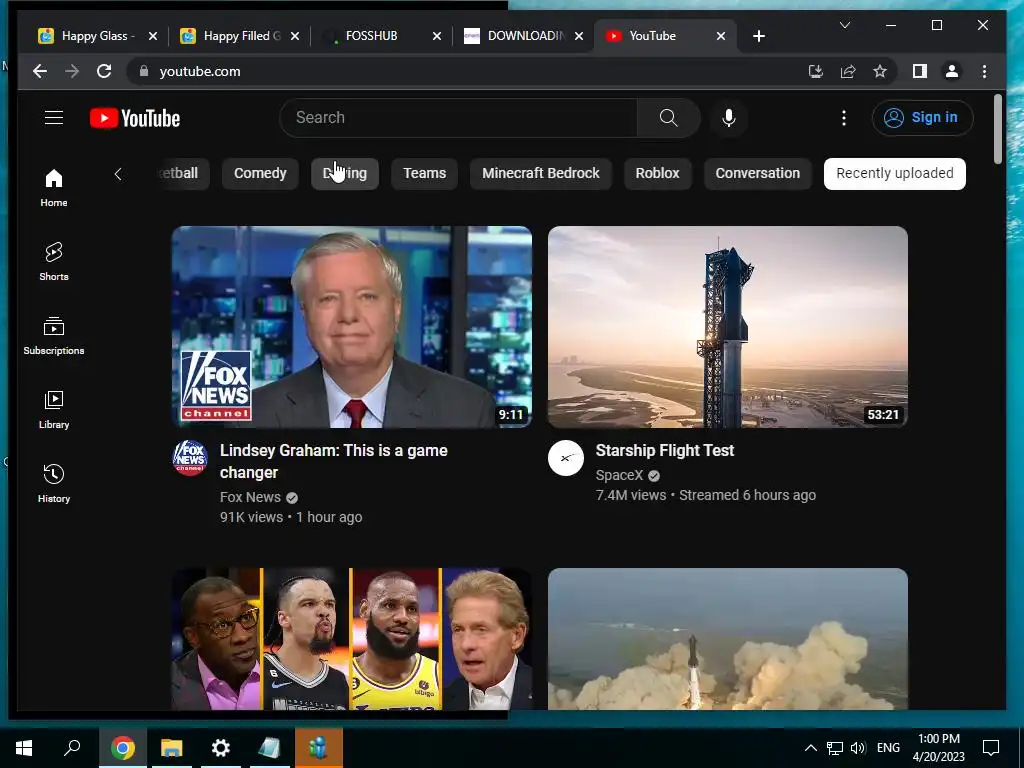Open a new browser tab

(x=758, y=36)
